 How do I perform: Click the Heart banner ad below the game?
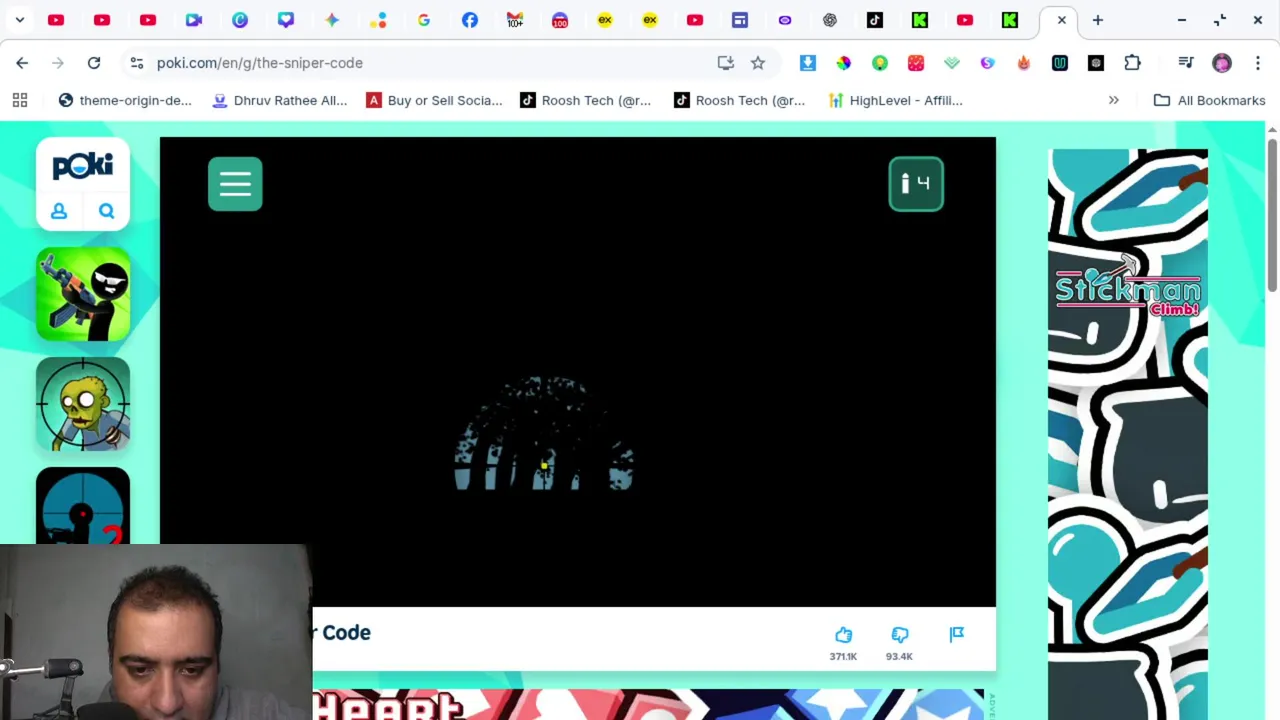(x=648, y=705)
